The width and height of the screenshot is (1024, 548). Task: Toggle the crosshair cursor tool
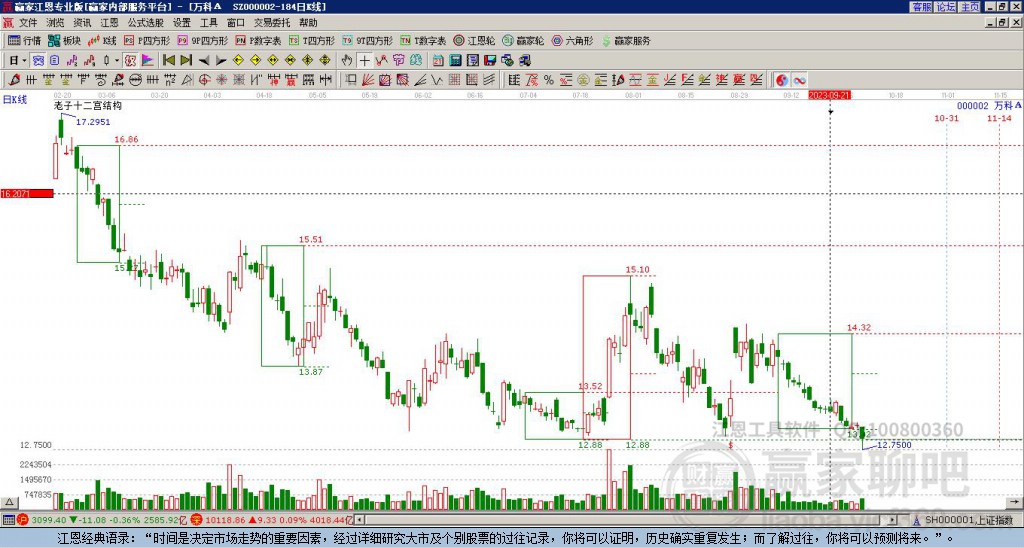click(364, 60)
